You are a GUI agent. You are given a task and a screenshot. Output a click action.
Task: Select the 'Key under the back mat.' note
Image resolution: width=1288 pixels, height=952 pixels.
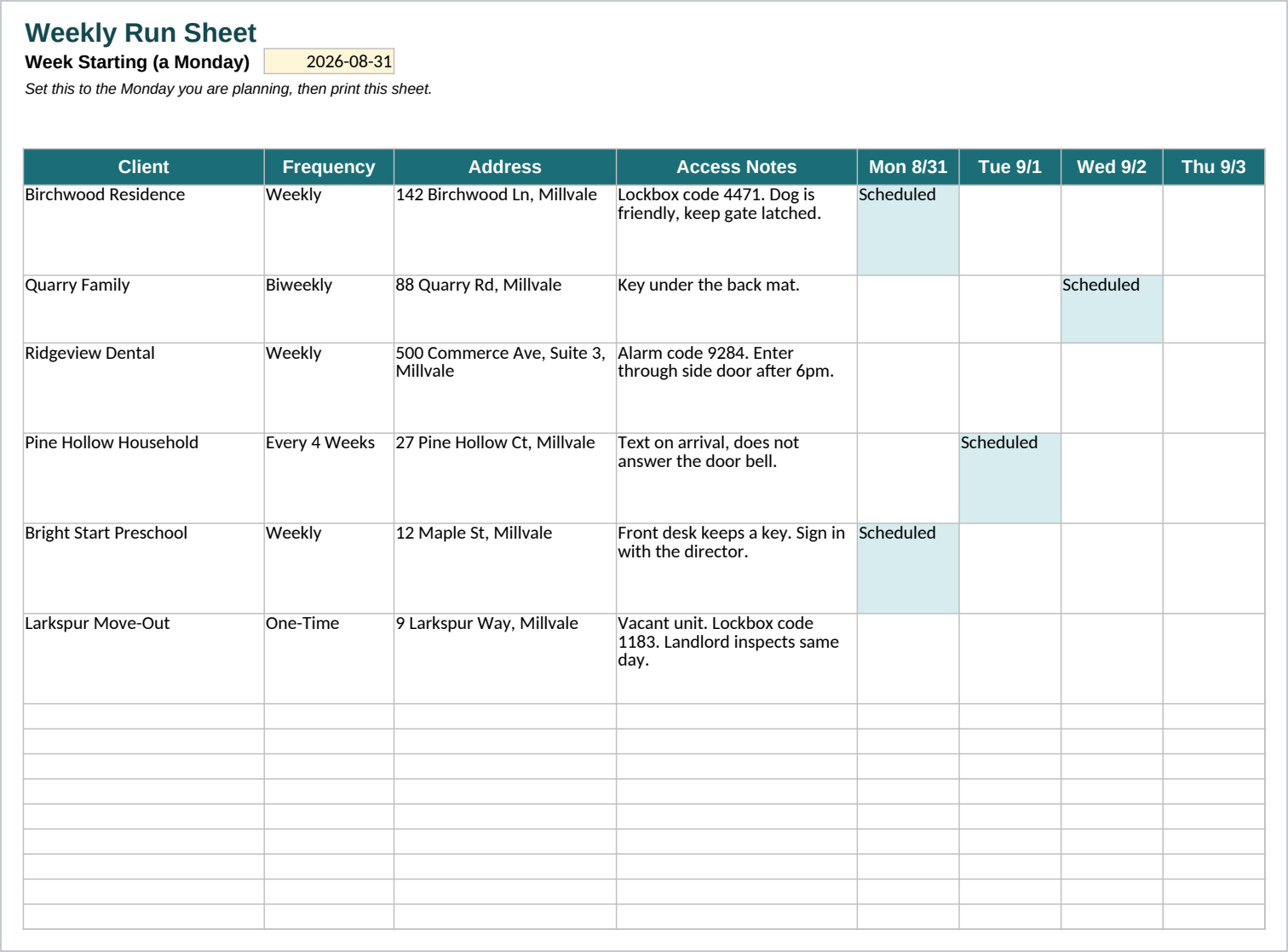coord(737,309)
